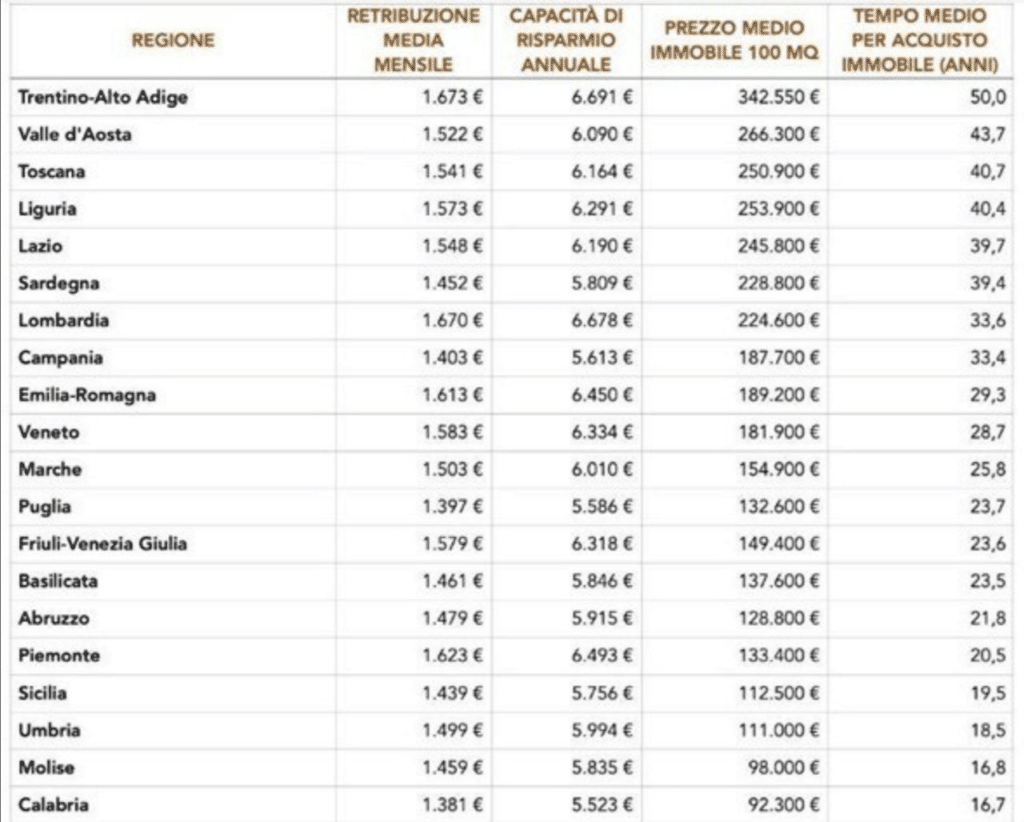Click the Valle d'Aosta region cell
This screenshot has width=1024, height=822.
[75, 135]
